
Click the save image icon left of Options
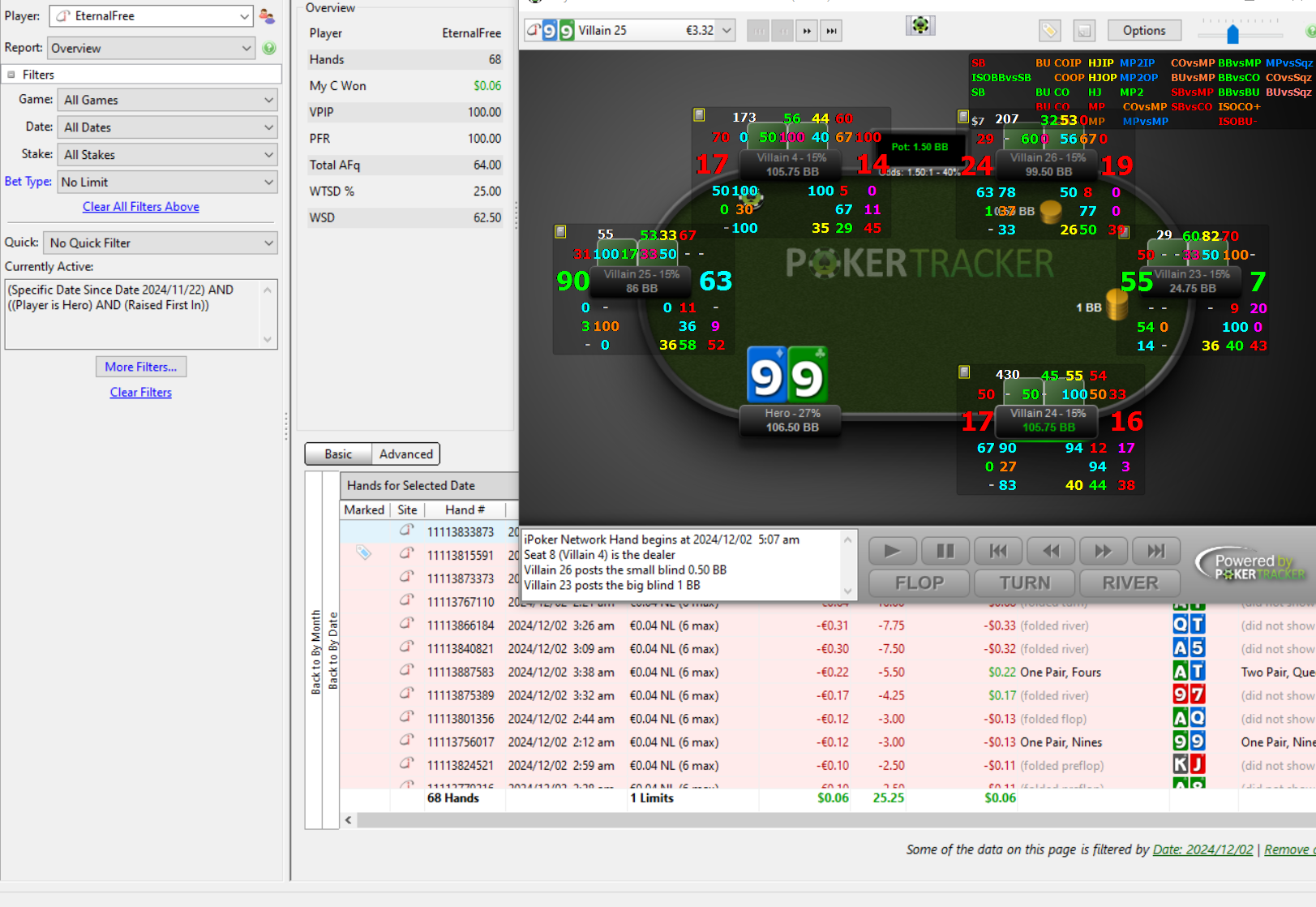click(1084, 31)
